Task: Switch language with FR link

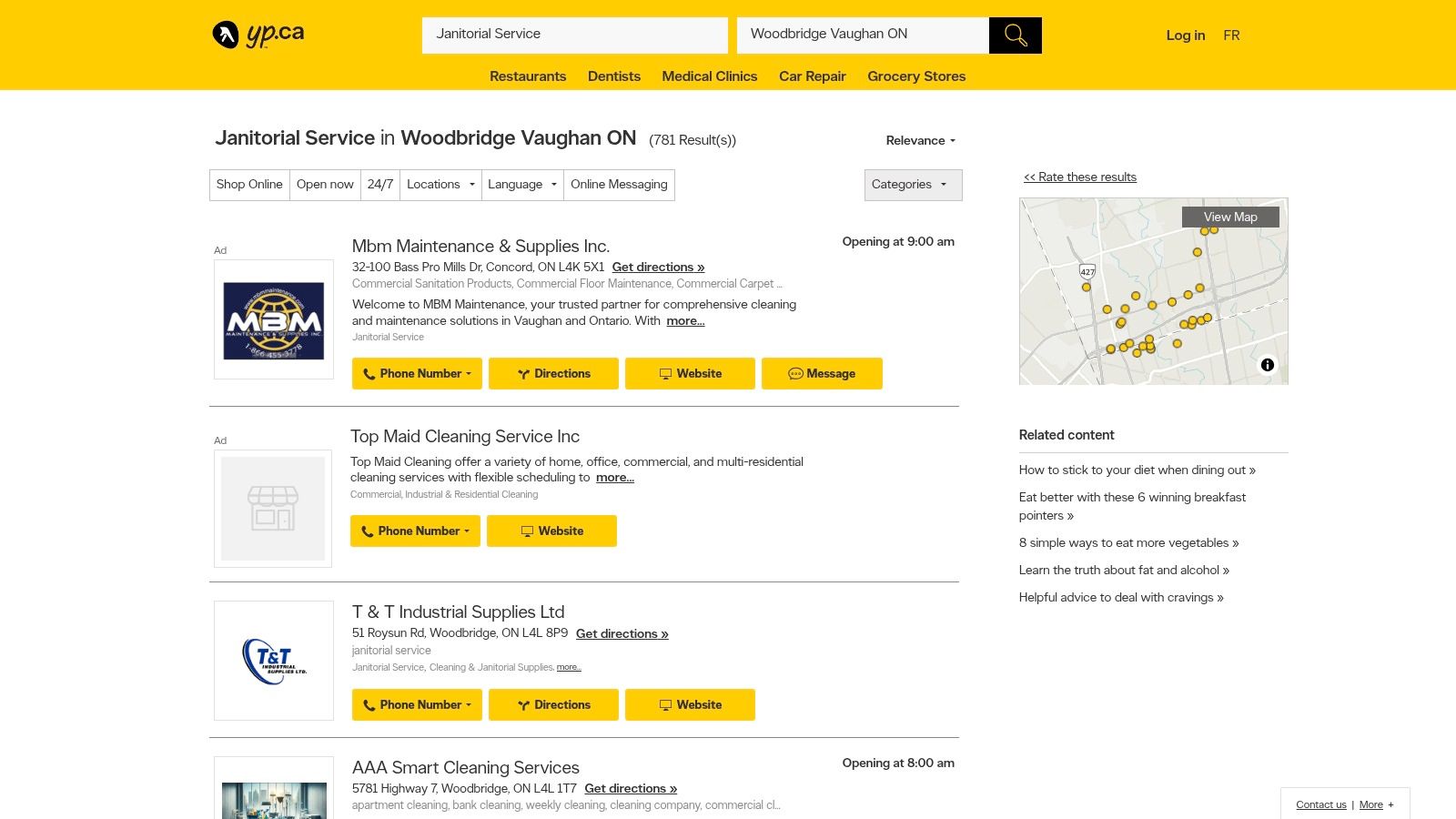Action: click(1231, 35)
